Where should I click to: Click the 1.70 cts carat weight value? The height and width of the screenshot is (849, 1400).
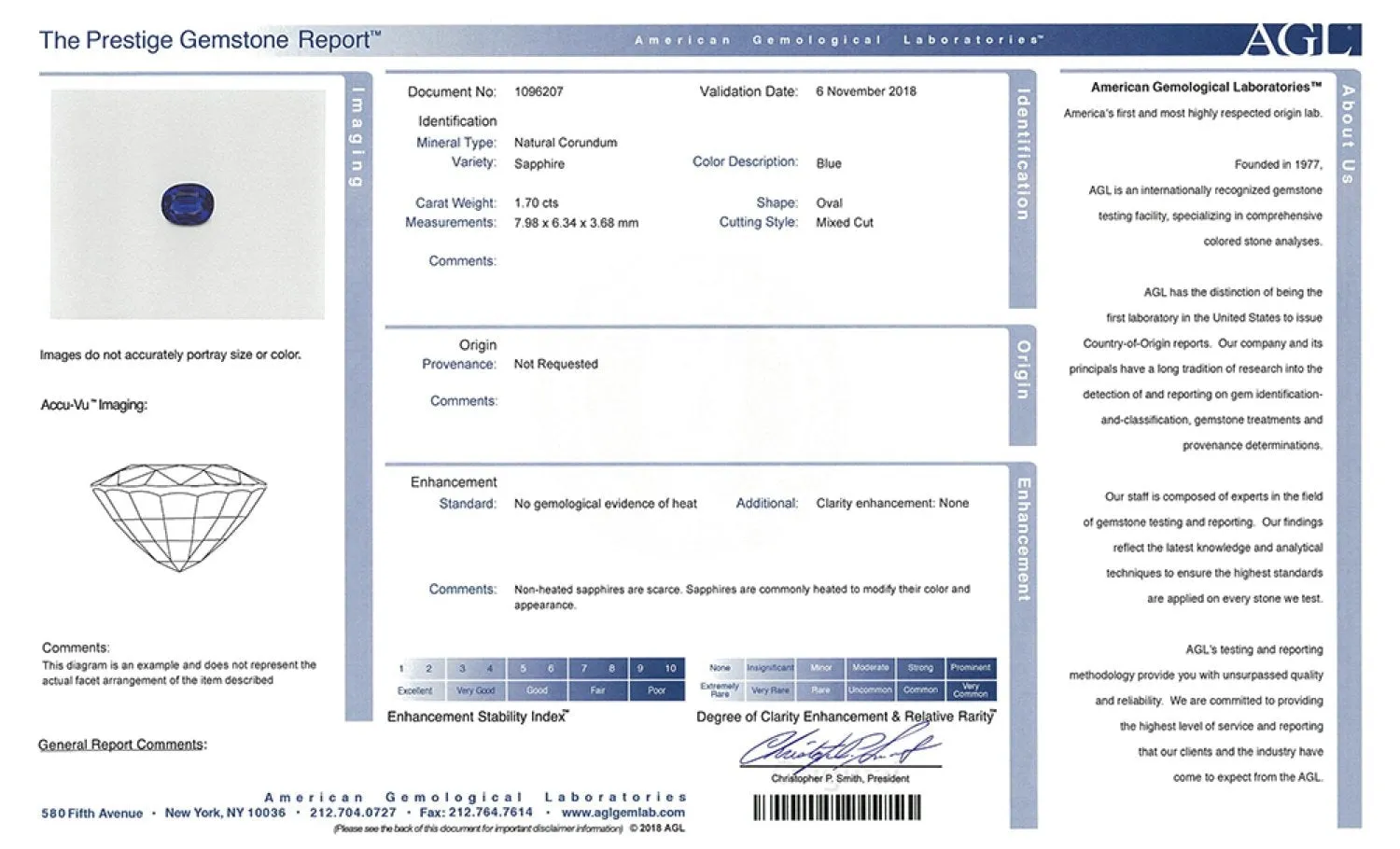click(x=537, y=202)
